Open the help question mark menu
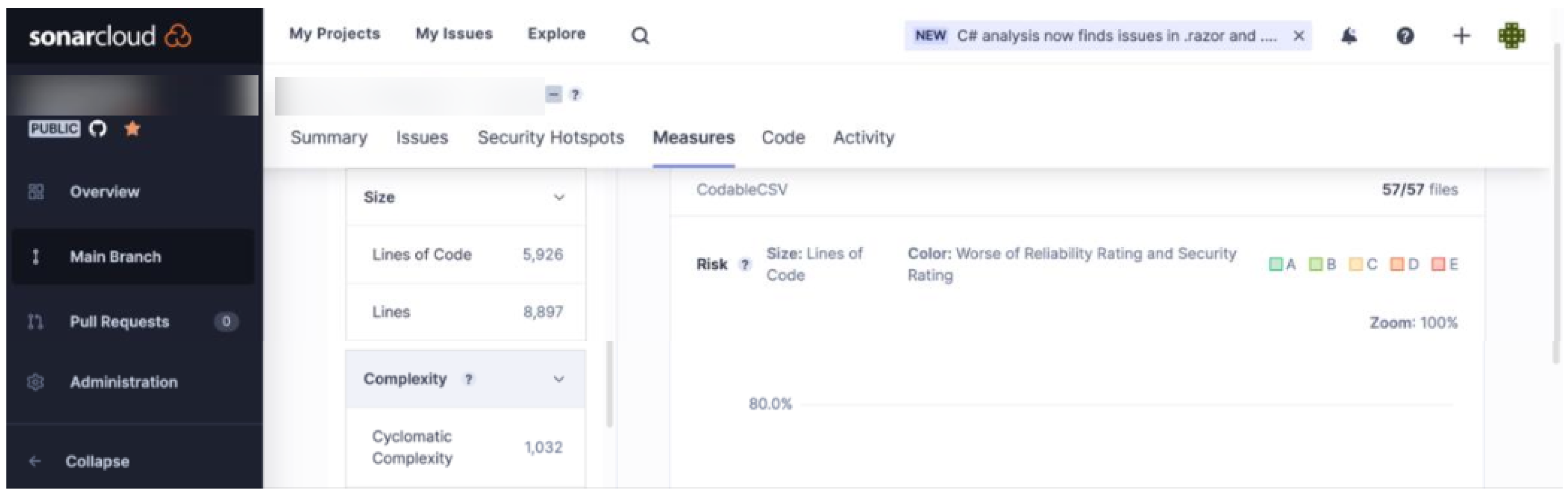The image size is (1568, 497). click(1405, 36)
